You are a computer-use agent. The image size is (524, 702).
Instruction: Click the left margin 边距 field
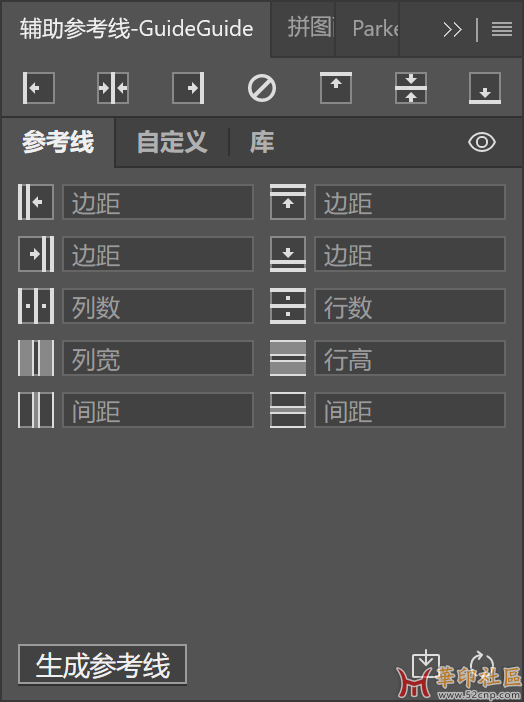(x=158, y=202)
